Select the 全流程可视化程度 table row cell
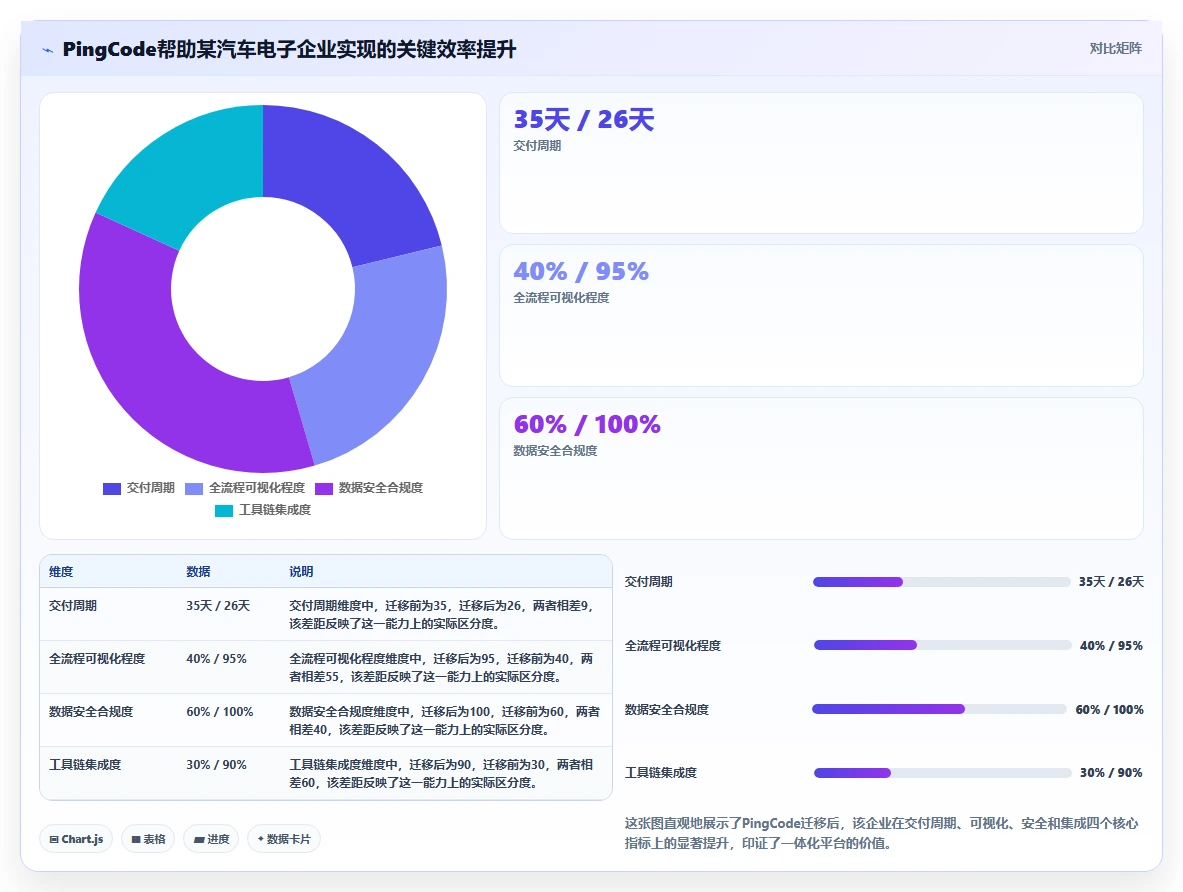1183x892 pixels. [x=97, y=658]
